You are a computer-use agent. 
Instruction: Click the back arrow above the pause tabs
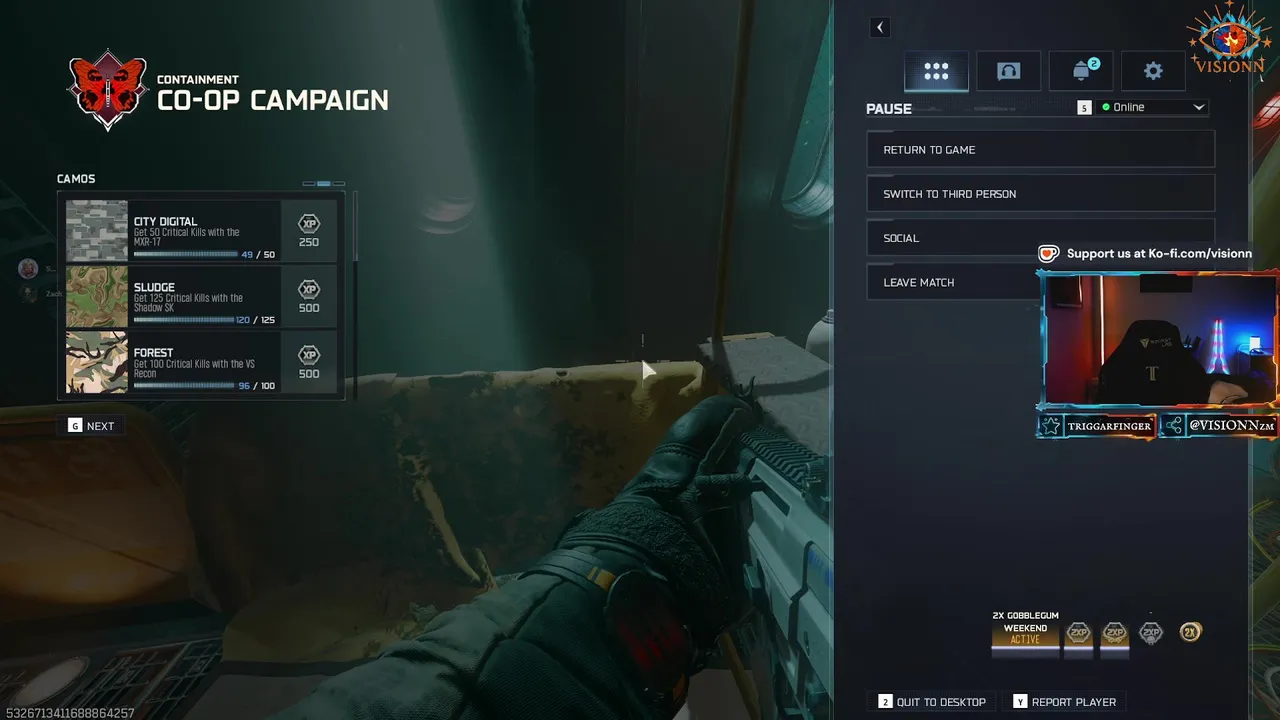click(879, 28)
